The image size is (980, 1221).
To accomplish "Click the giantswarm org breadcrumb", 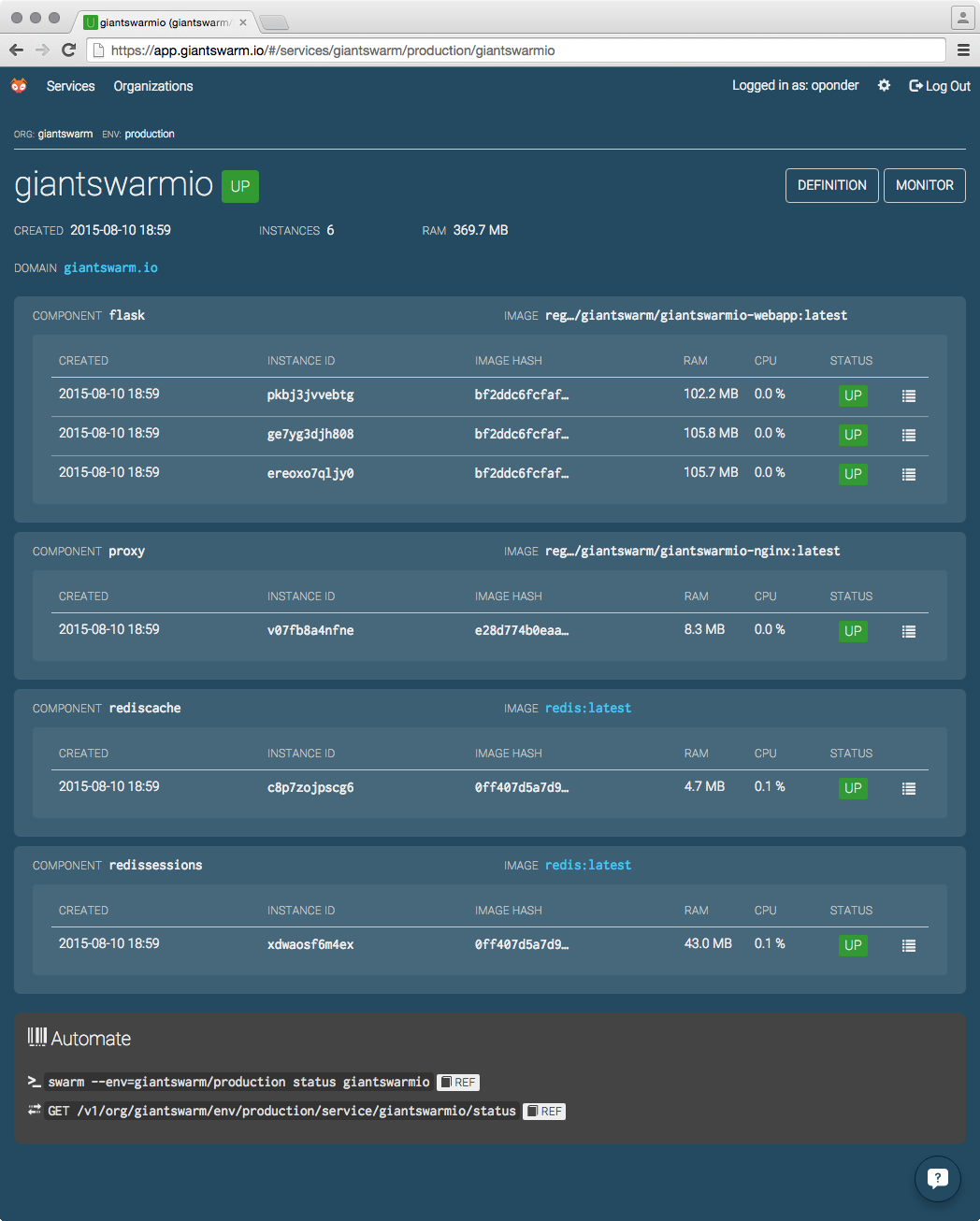I will pos(65,134).
